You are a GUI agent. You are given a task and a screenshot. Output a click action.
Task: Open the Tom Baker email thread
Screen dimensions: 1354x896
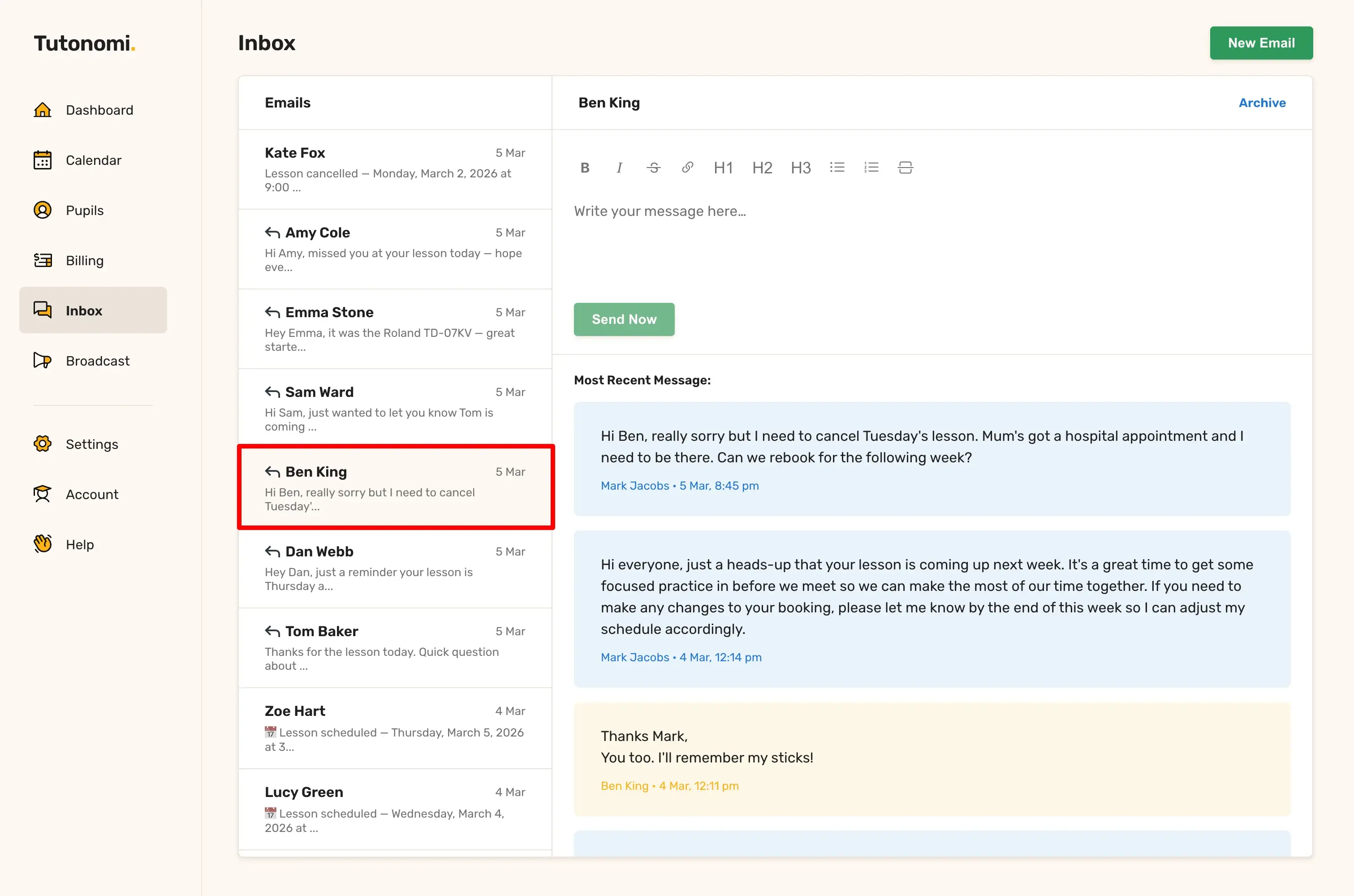pos(394,647)
